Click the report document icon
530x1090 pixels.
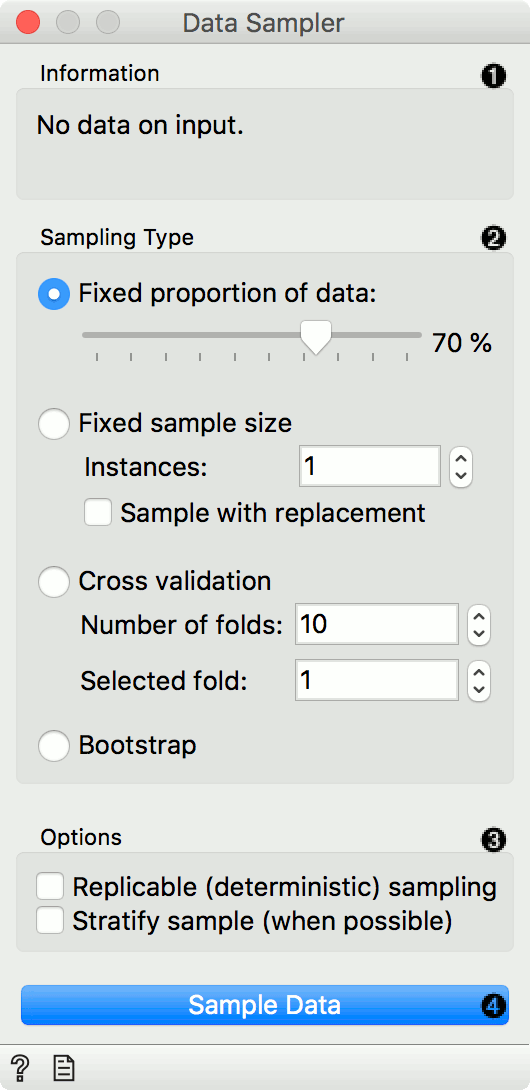point(64,1066)
